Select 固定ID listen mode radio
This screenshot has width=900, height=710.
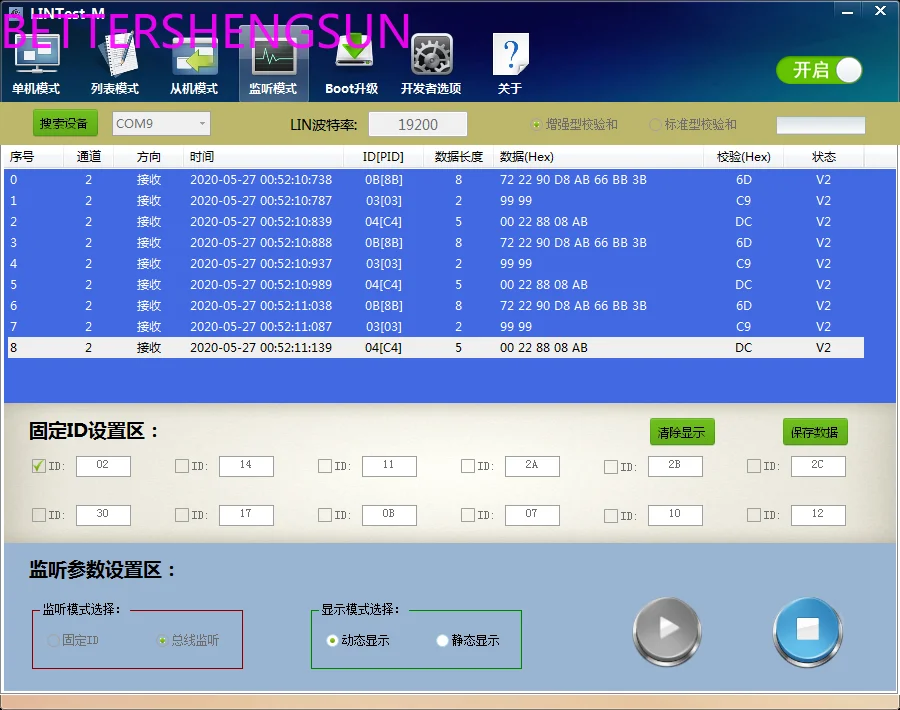tap(53, 640)
